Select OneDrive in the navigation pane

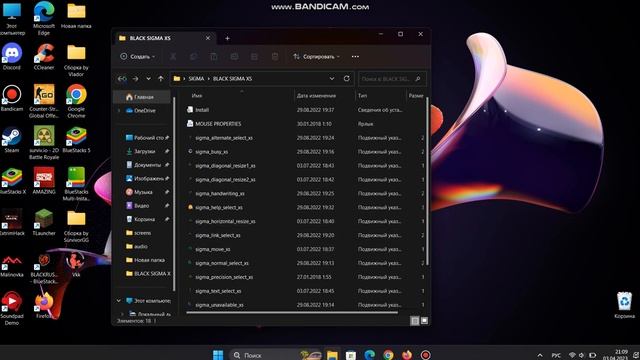[x=142, y=111]
